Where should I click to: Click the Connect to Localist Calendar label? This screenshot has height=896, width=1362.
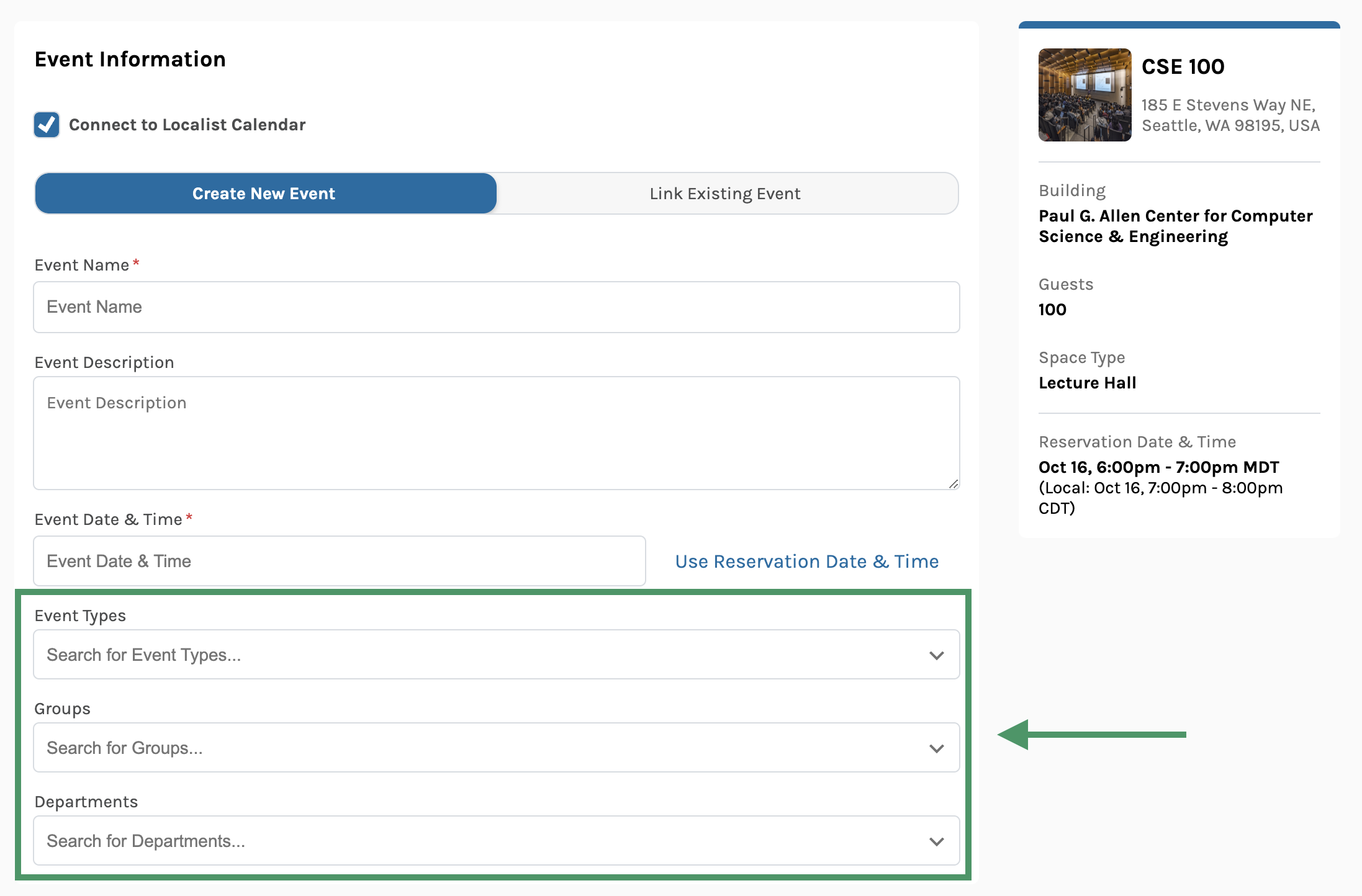tap(187, 125)
